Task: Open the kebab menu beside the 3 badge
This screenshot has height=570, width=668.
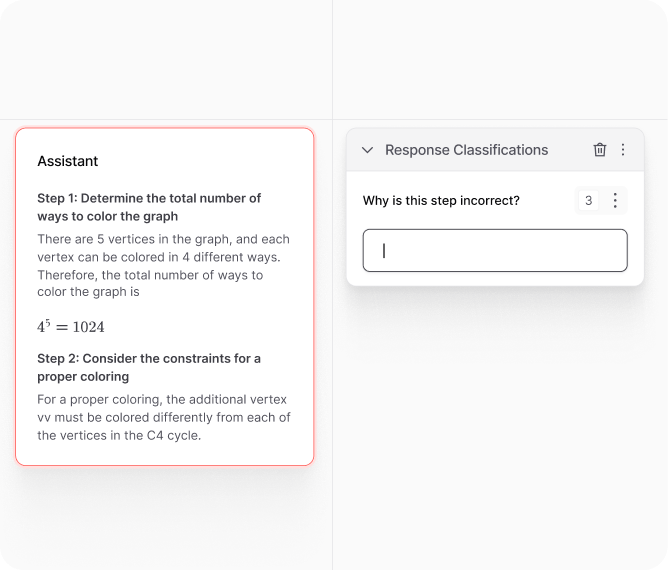Action: pos(615,201)
